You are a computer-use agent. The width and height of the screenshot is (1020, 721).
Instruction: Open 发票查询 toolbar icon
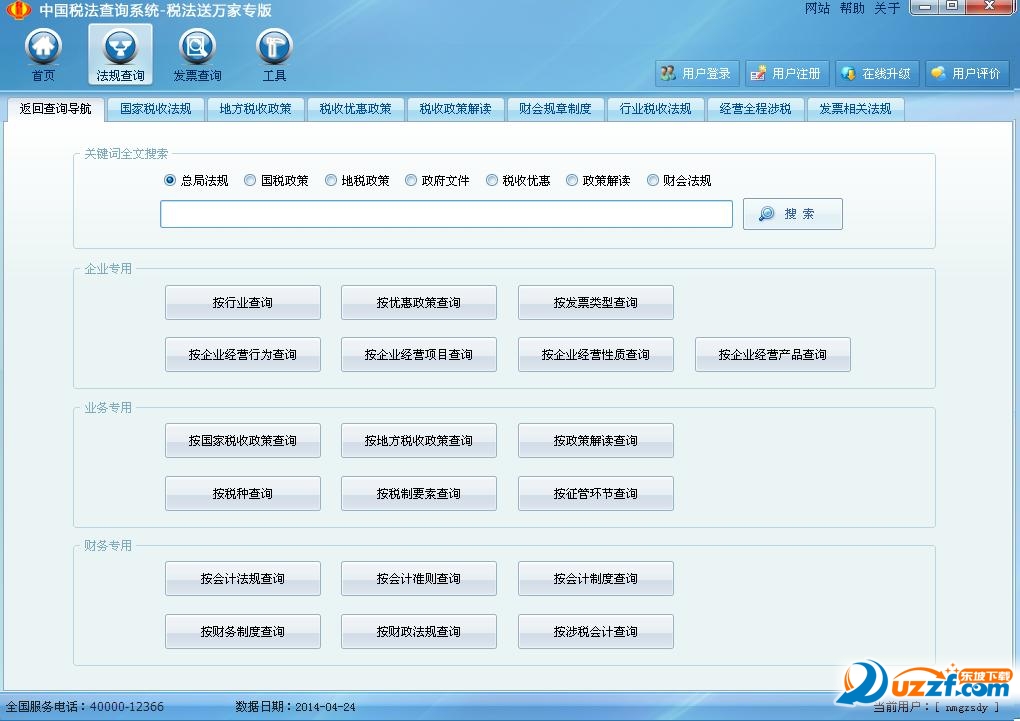197,55
